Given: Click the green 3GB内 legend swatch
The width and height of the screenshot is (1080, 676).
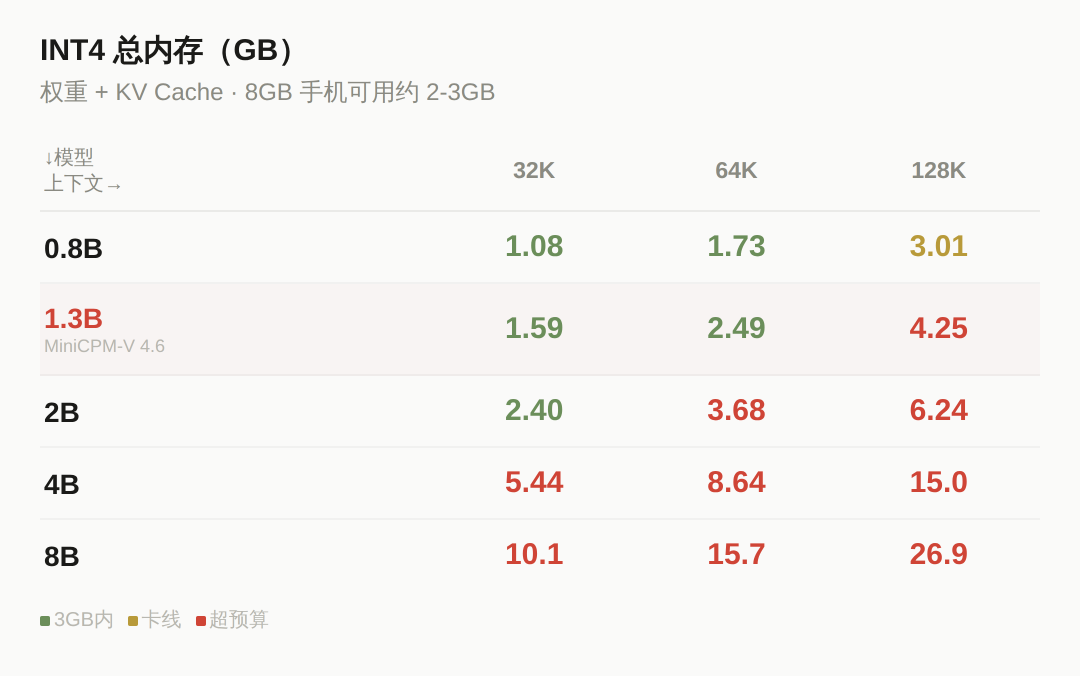Looking at the screenshot, I should [x=45, y=621].
